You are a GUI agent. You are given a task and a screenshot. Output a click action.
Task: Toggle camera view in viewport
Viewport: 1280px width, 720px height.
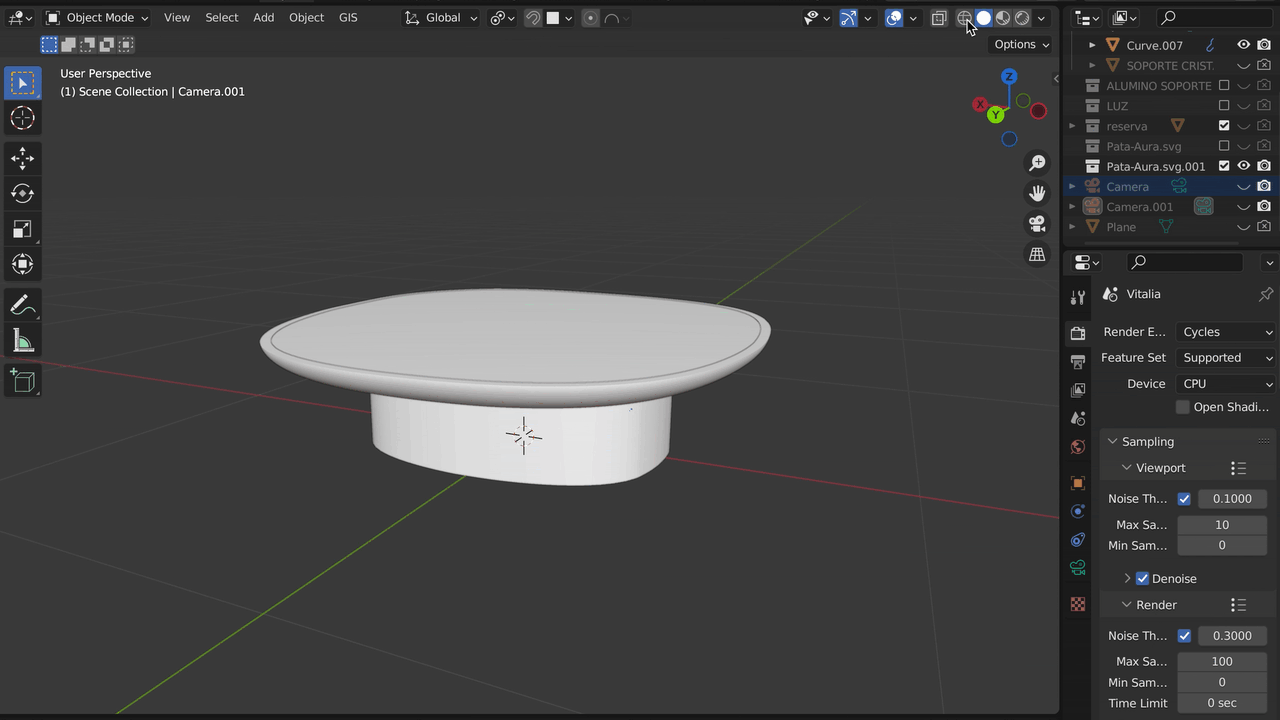1037,223
